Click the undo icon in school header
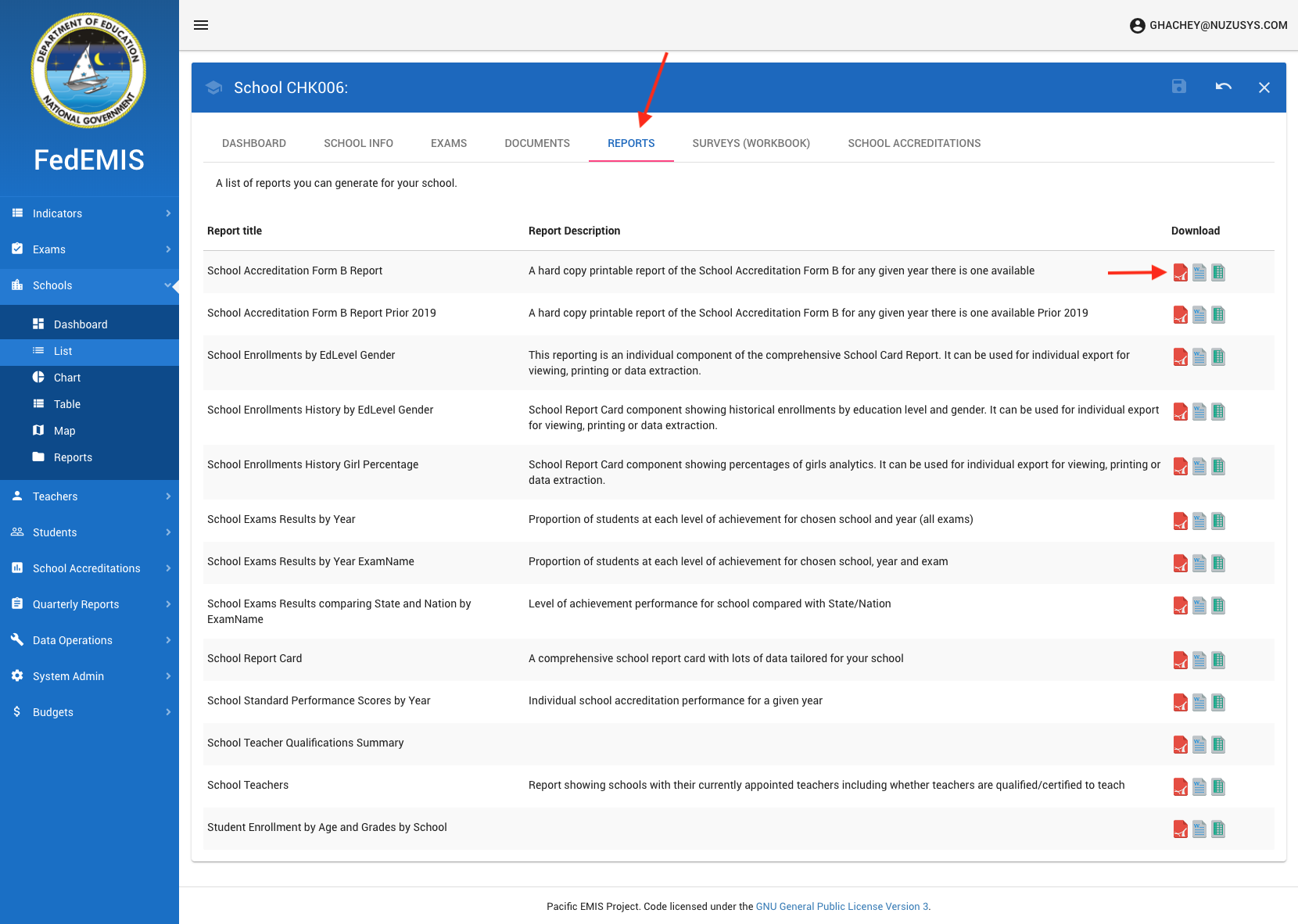Viewport: 1298px width, 924px height. pos(1223,87)
